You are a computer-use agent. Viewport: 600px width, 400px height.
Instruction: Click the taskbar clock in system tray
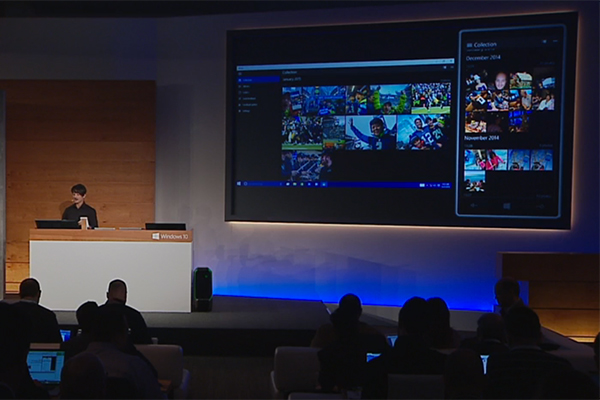pos(445,185)
